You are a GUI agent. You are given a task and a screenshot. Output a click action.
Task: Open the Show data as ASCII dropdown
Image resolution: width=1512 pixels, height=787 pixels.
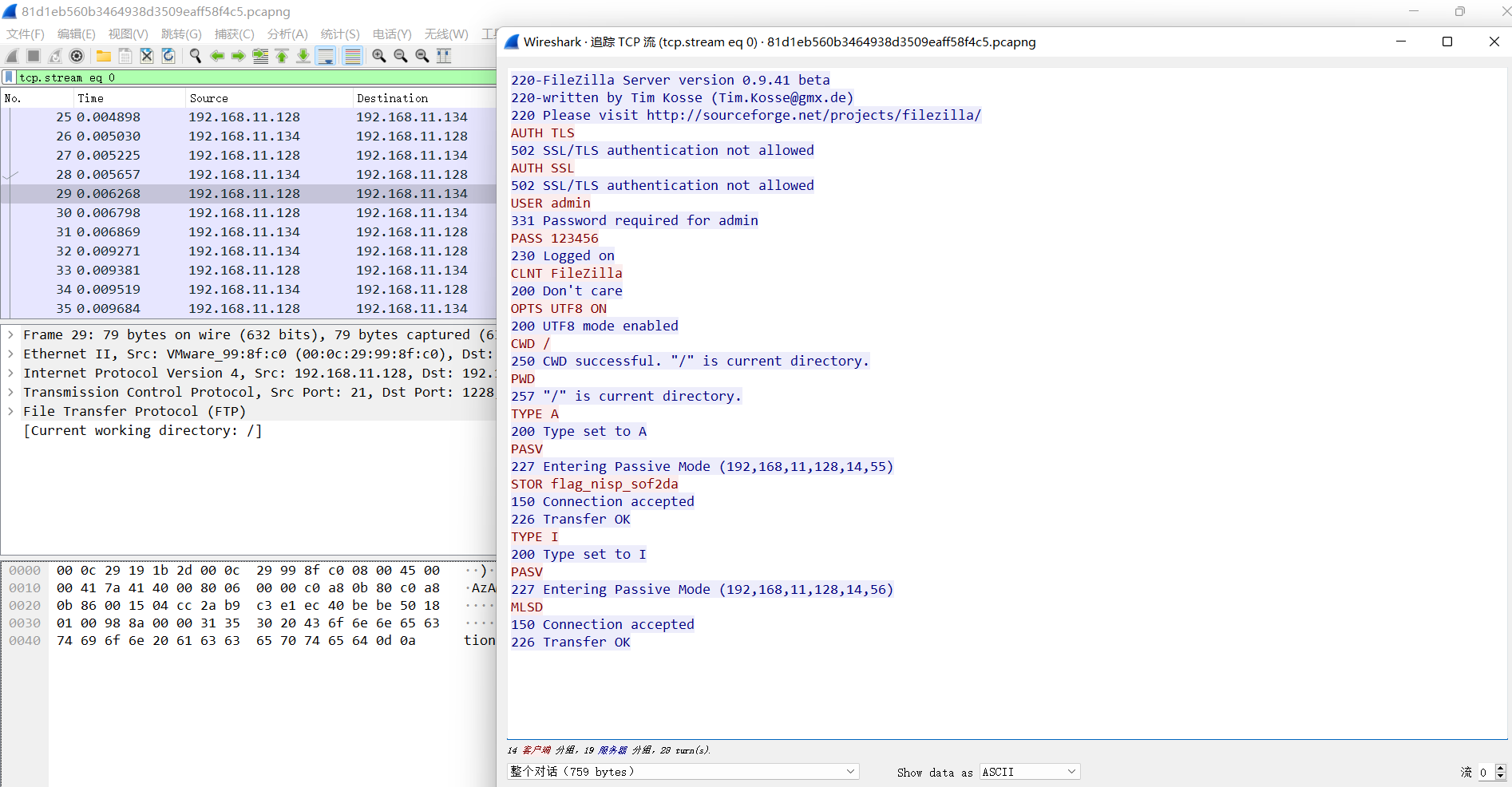coord(1030,772)
